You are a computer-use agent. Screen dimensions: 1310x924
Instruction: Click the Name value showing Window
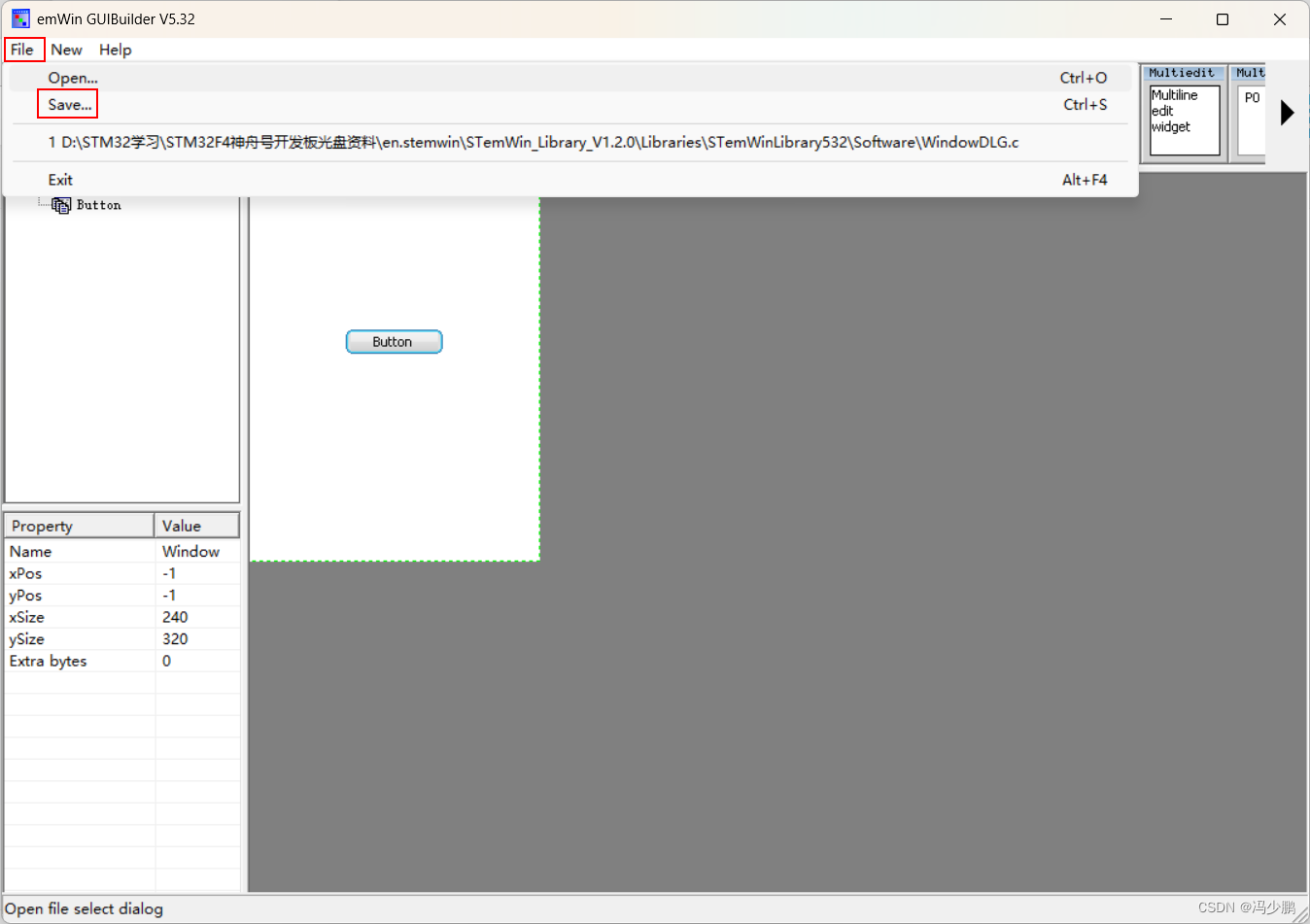coord(190,551)
